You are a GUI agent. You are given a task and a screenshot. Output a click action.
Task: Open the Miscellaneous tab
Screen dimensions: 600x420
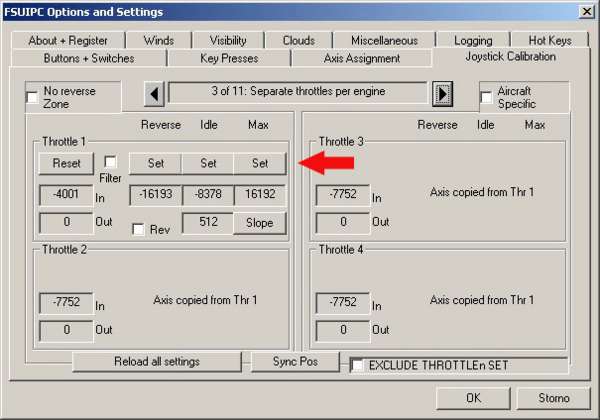[x=384, y=41]
